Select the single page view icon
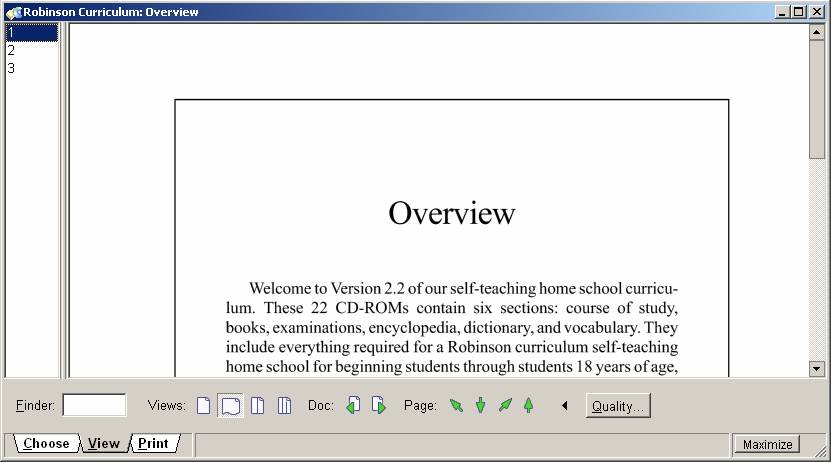 [204, 406]
